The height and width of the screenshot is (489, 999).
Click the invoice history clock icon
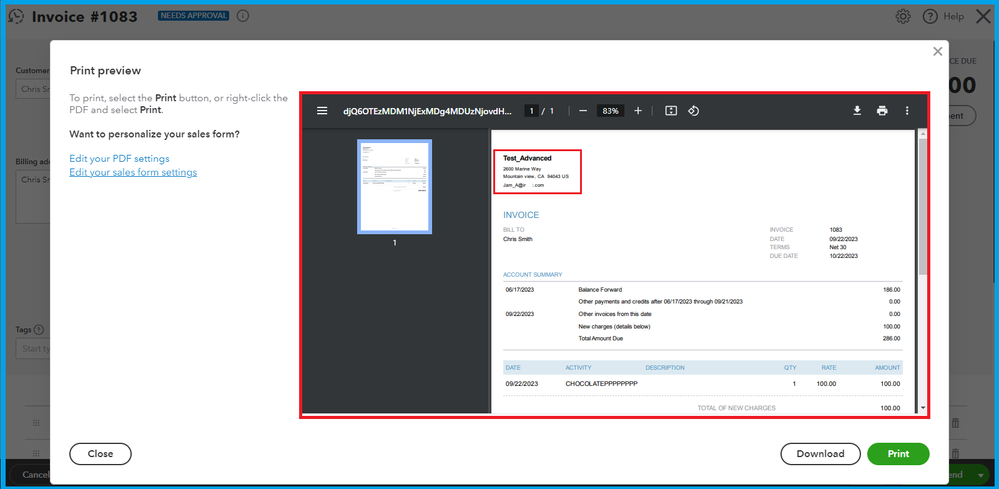(15, 17)
